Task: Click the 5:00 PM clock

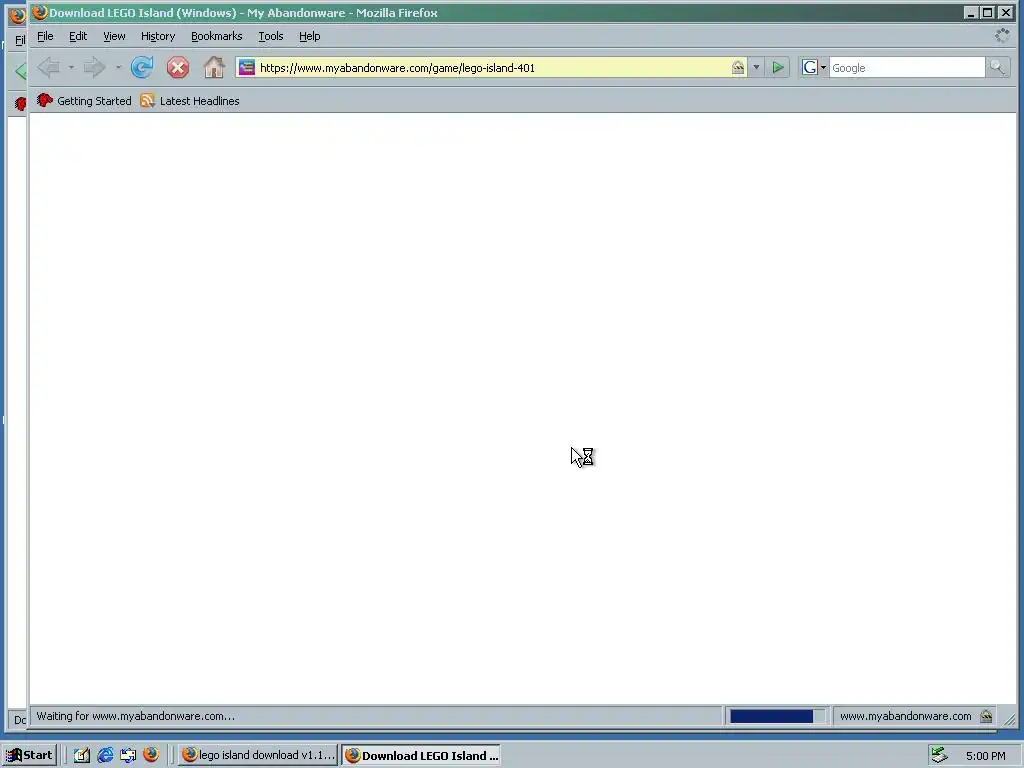Action: [x=985, y=756]
